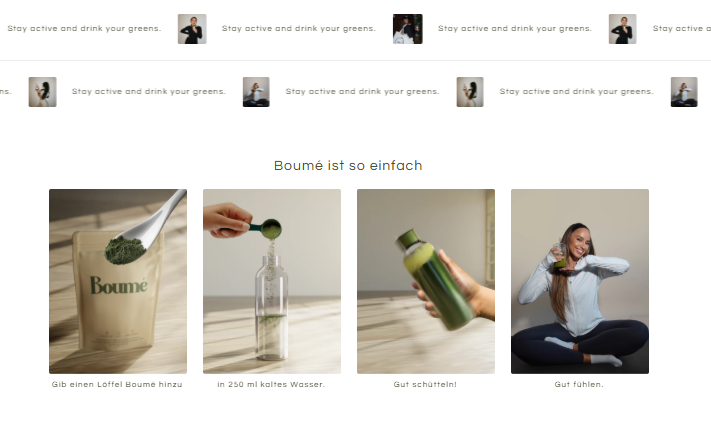Click the "Gib einen Löffel Boumé hinzu" caption
Screen dimensions: 711x429
pyautogui.click(x=117, y=385)
